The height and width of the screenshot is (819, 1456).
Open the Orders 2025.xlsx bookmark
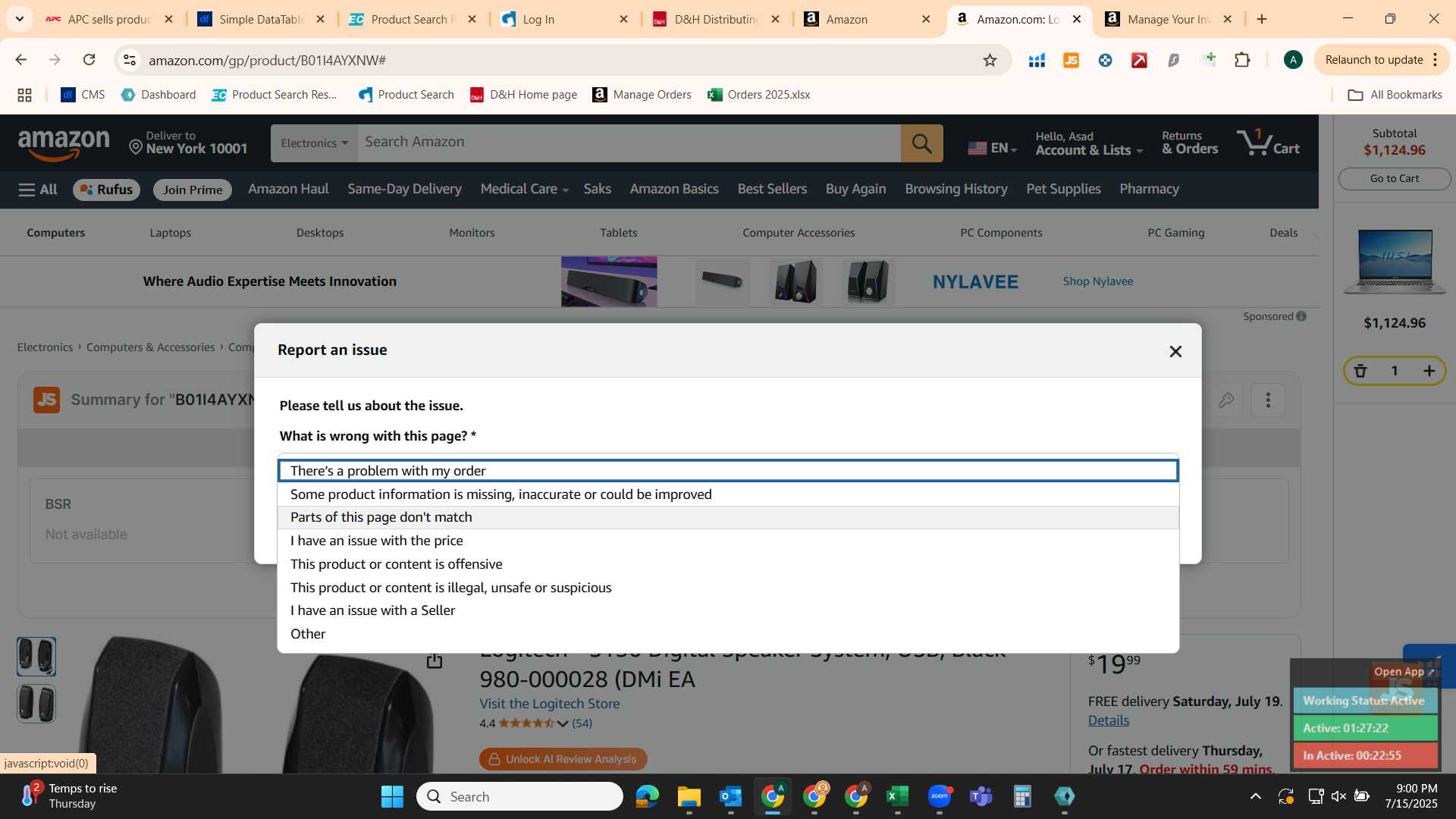click(759, 95)
